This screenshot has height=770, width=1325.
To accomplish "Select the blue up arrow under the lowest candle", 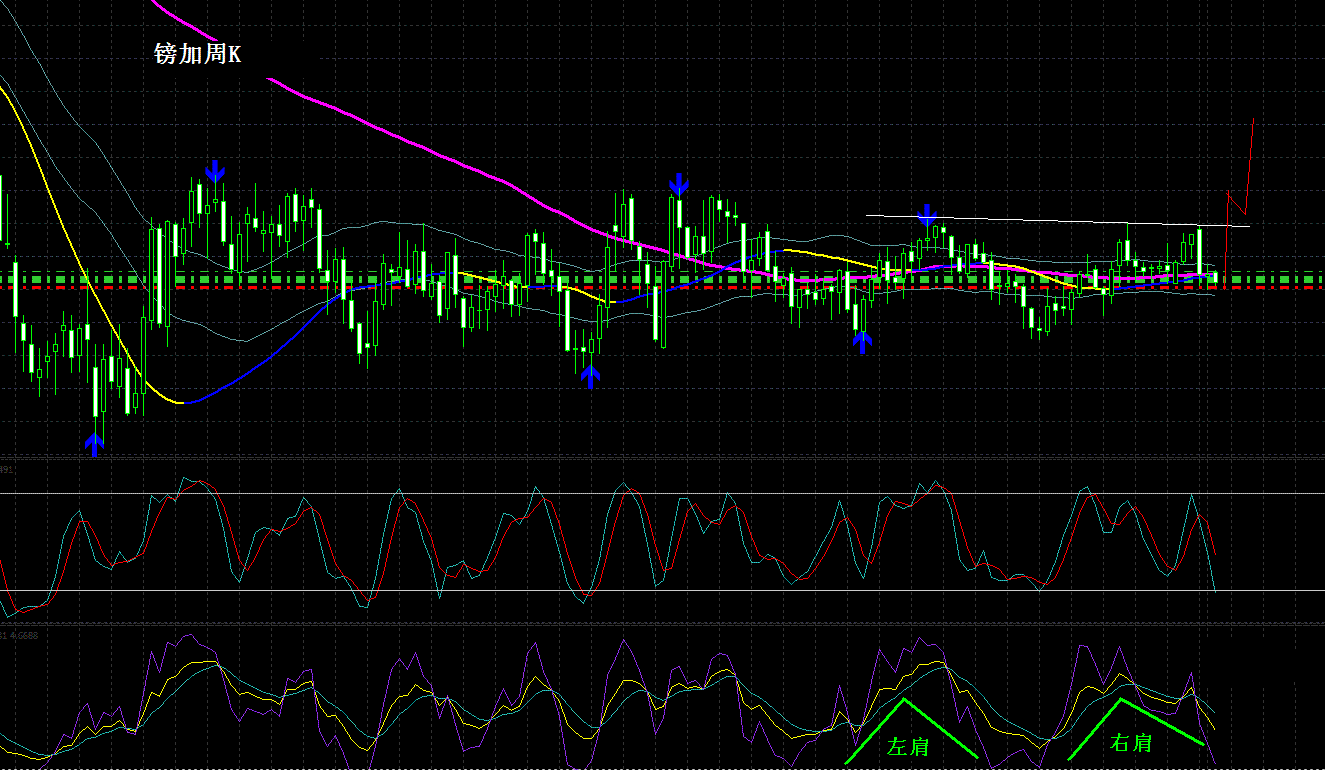I will (x=94, y=443).
